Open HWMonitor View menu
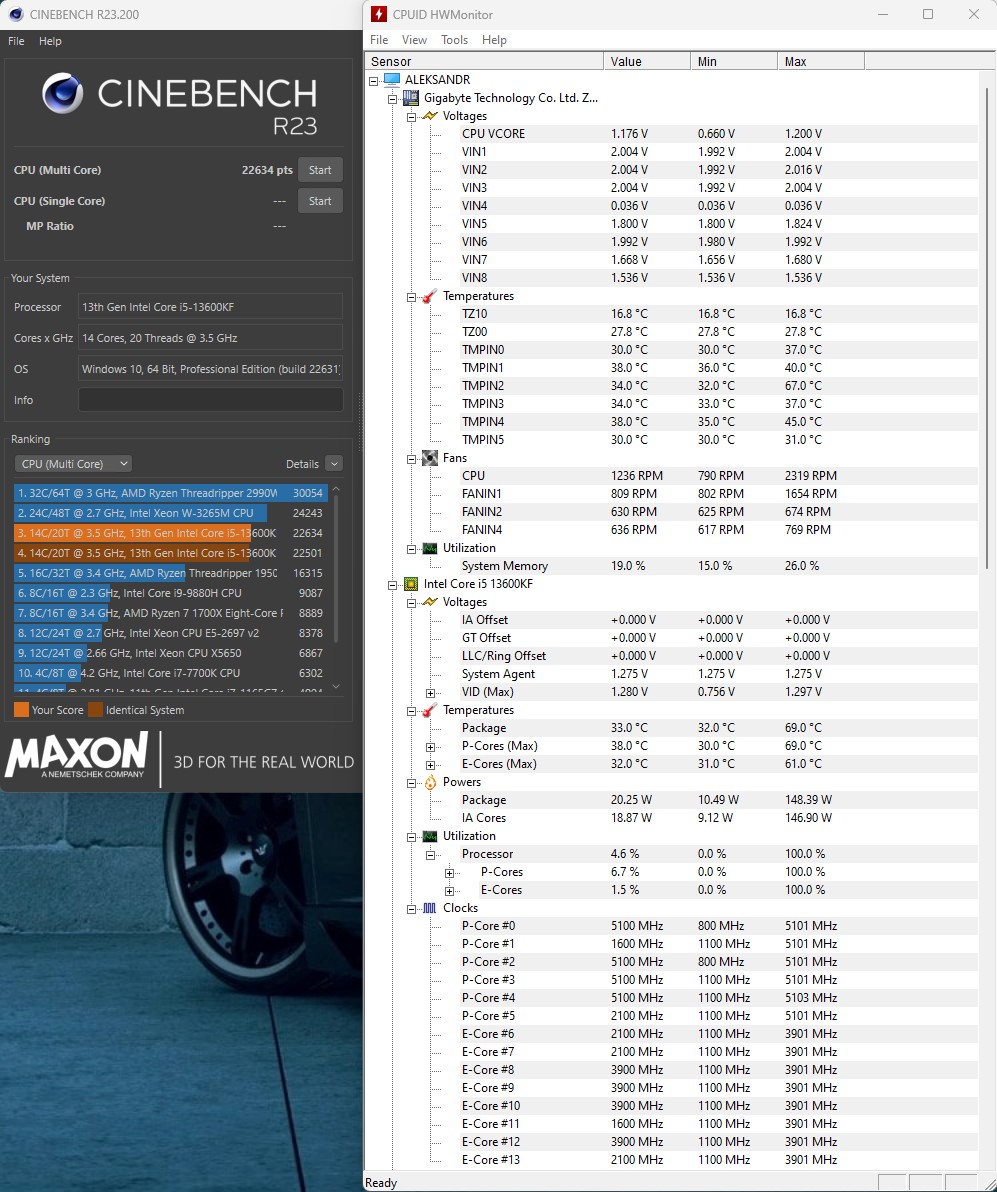The width and height of the screenshot is (997, 1192). click(414, 40)
